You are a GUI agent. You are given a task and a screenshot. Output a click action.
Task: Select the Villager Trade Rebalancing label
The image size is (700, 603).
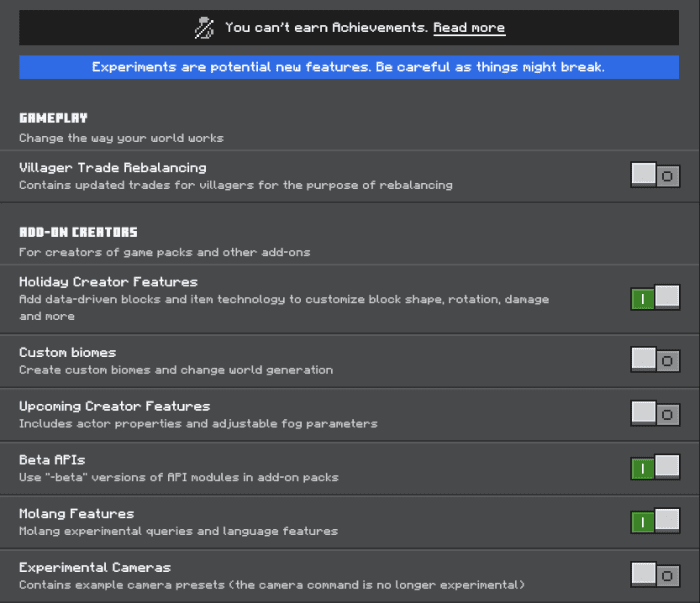click(113, 168)
